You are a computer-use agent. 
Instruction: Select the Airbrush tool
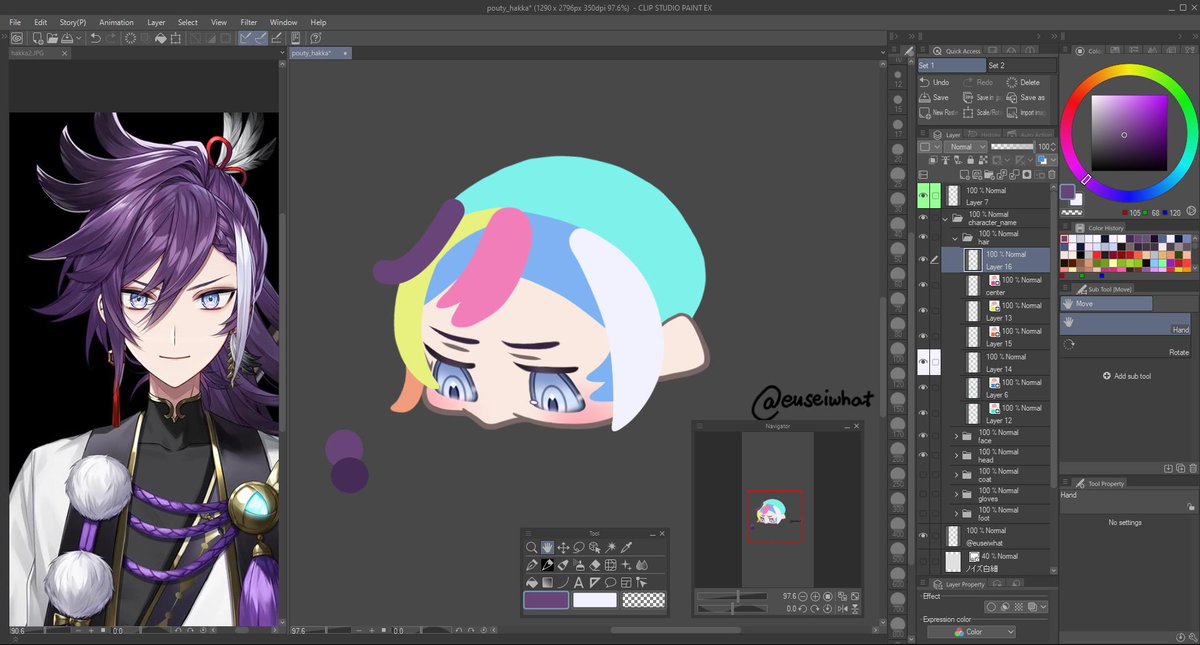tap(580, 565)
